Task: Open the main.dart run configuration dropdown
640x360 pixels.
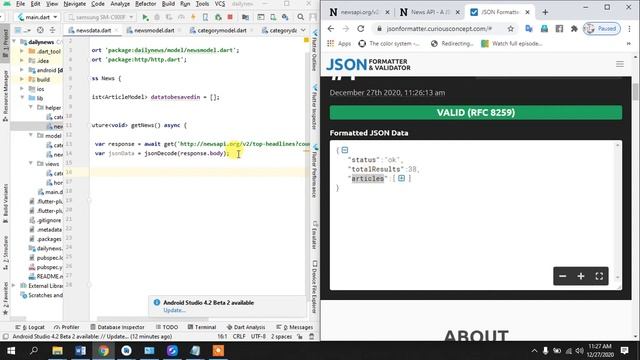Action: pos(38,17)
